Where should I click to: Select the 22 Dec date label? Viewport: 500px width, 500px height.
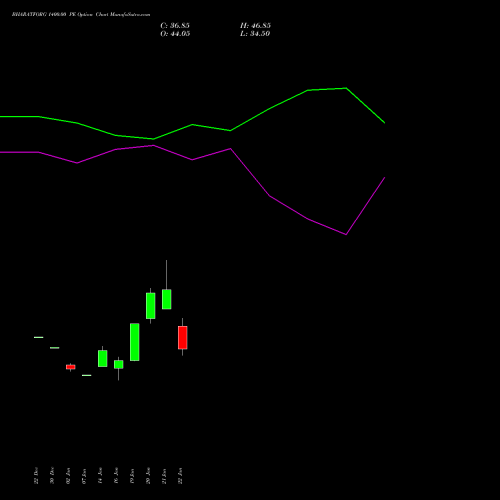36,476
